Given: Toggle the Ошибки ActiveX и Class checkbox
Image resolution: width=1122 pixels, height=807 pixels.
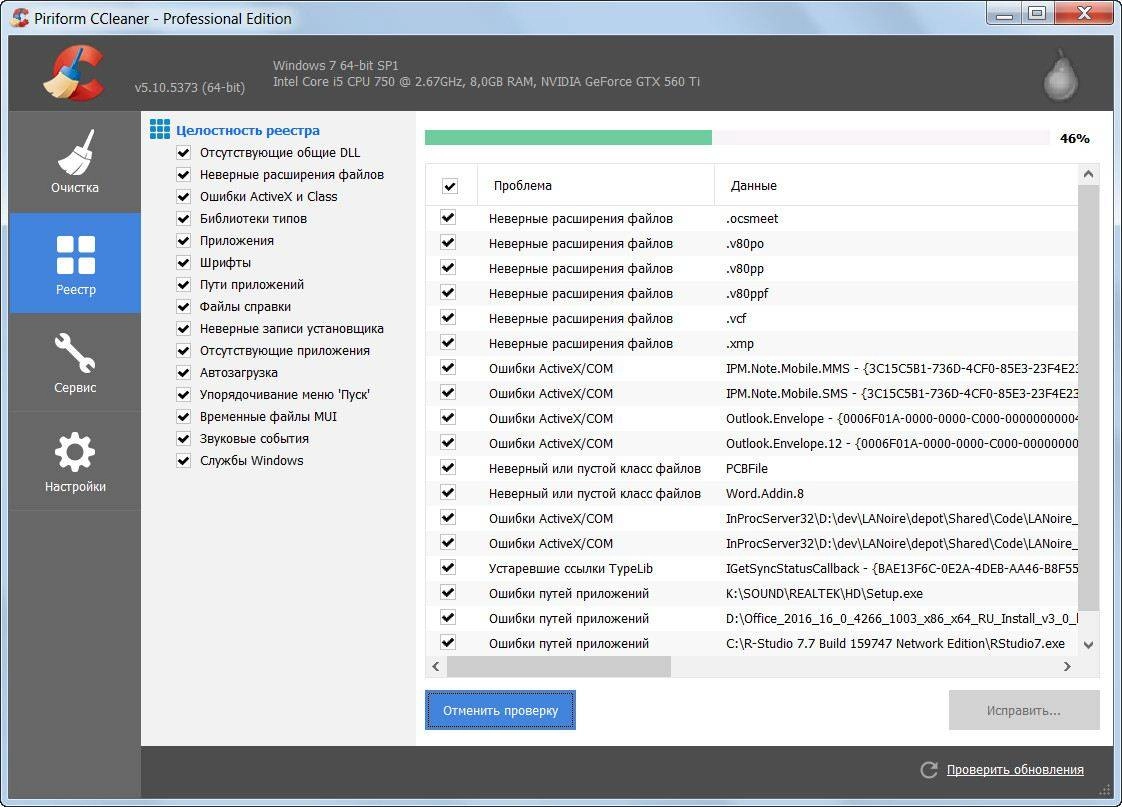Looking at the screenshot, I should click(x=183, y=197).
